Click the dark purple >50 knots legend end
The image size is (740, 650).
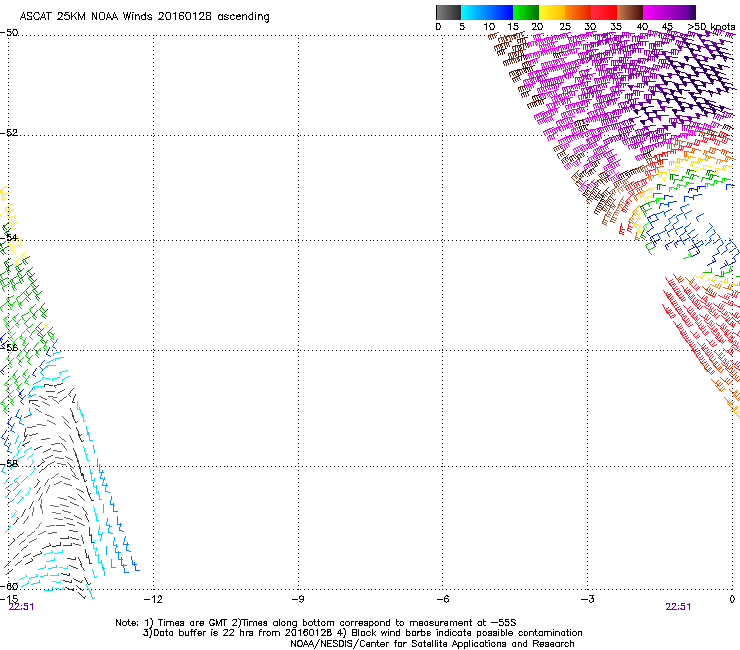tap(692, 12)
